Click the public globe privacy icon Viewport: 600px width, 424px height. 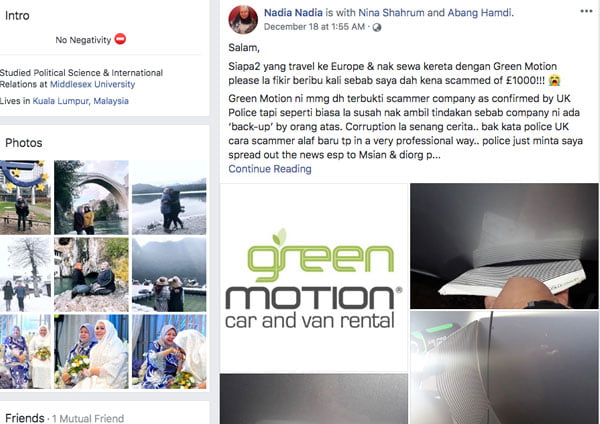[x=377, y=27]
